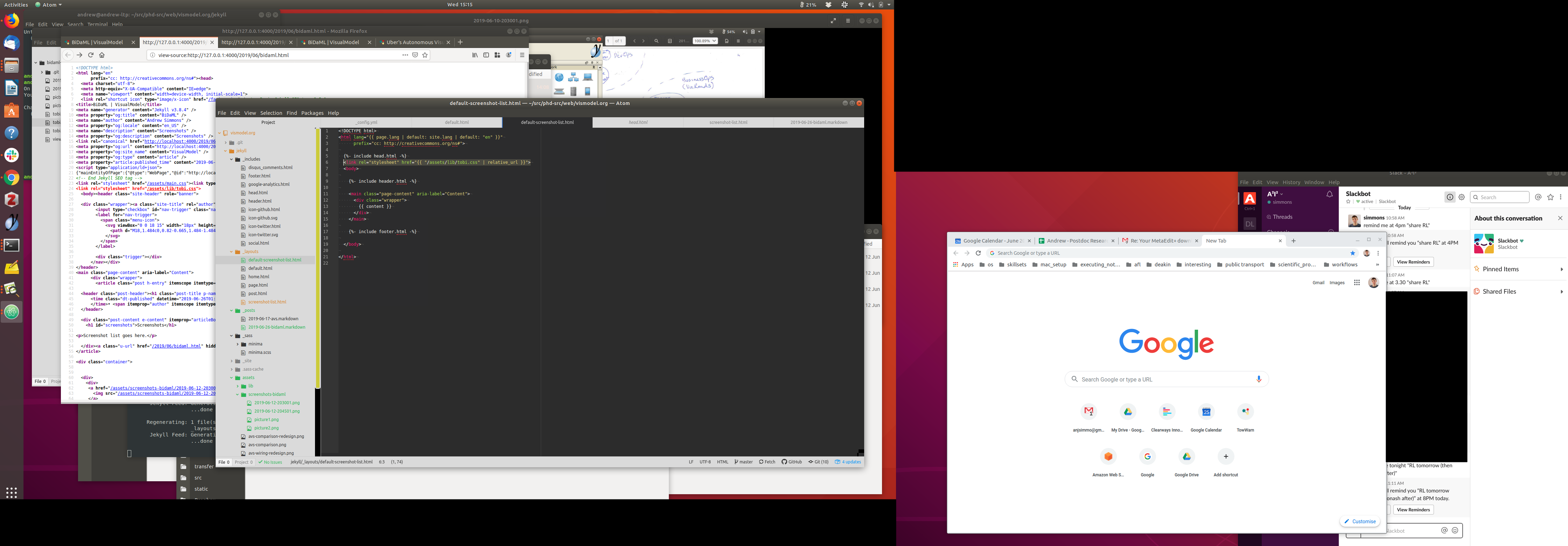Image resolution: width=1568 pixels, height=546 pixels.
Task: Open Atom Packages menu
Action: pos(312,113)
